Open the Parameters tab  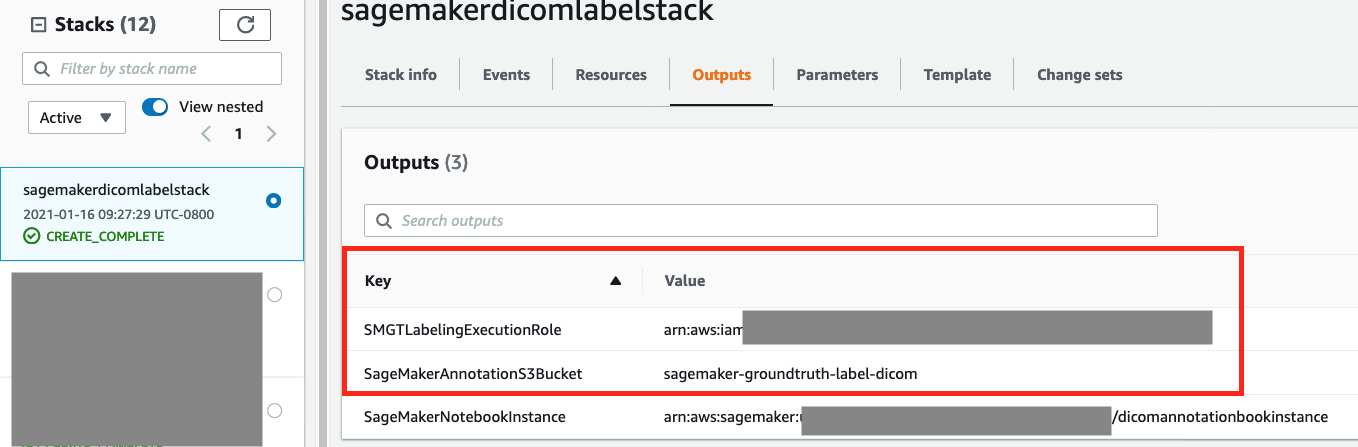[837, 75]
